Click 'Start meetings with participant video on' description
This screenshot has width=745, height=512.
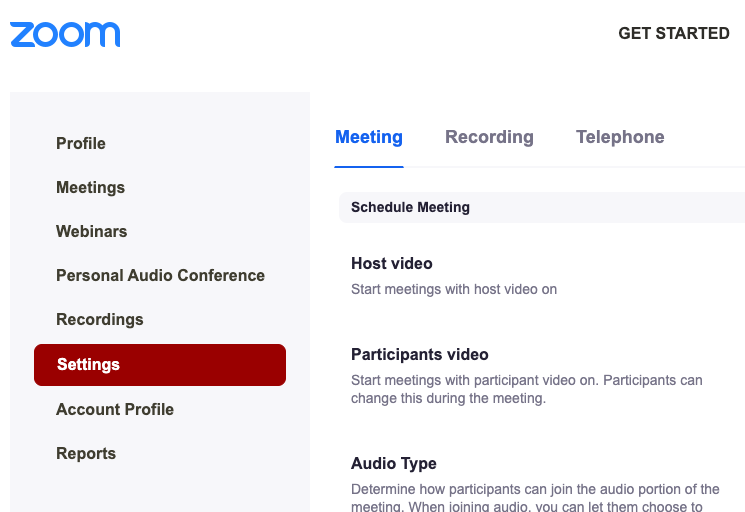pyautogui.click(x=526, y=389)
